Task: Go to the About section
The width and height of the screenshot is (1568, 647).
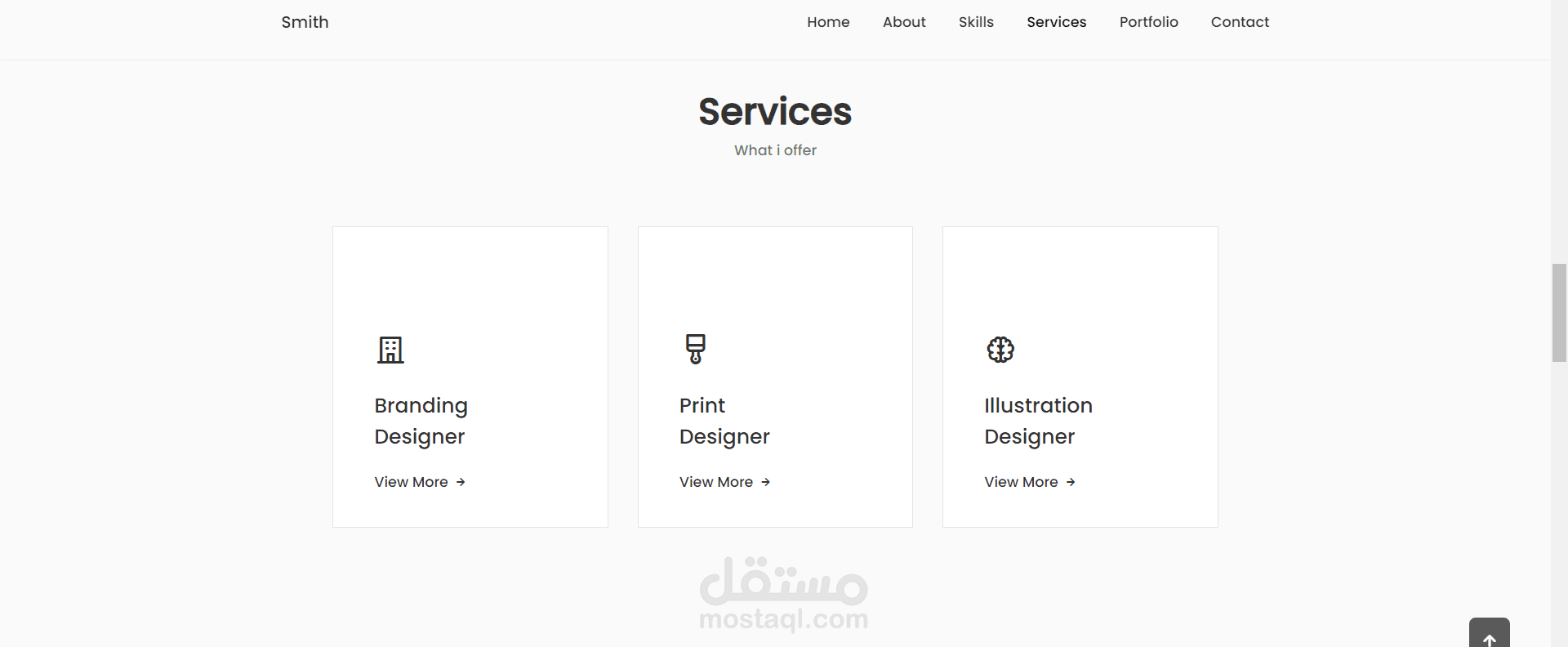Action: point(904,22)
